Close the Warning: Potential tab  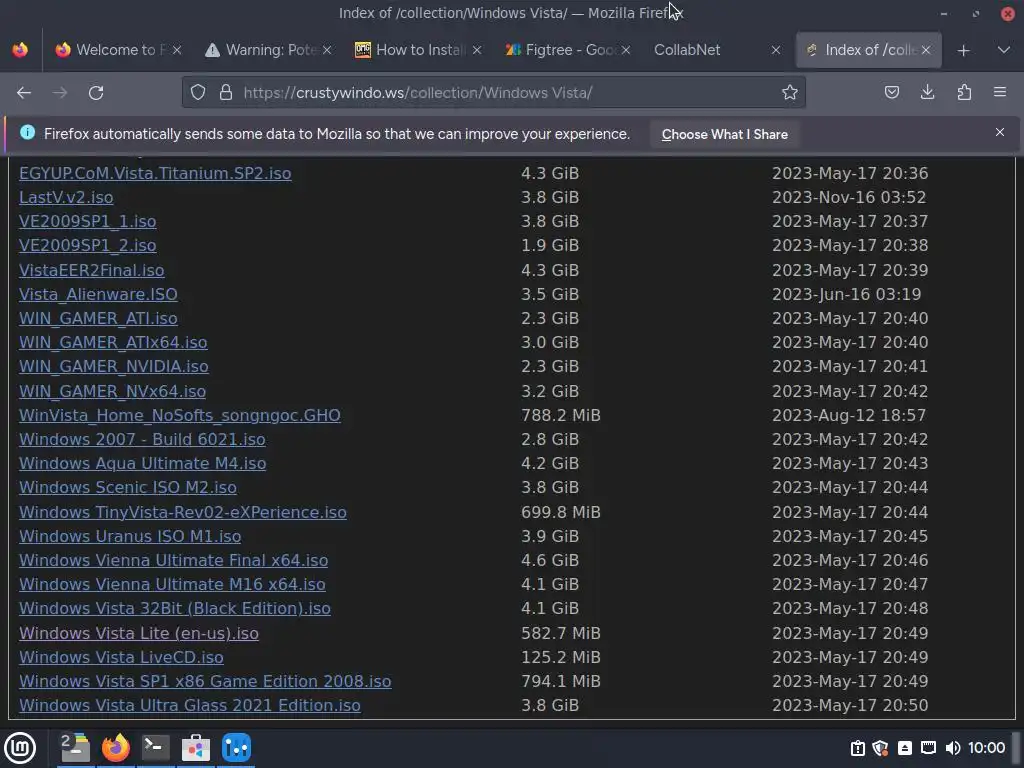coord(327,50)
